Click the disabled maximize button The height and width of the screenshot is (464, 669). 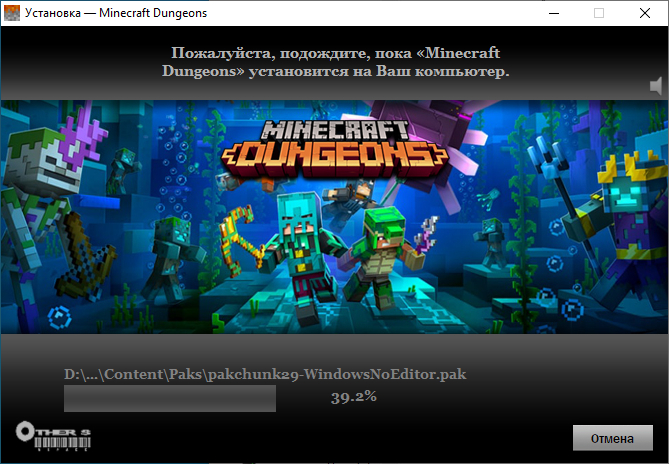(599, 13)
